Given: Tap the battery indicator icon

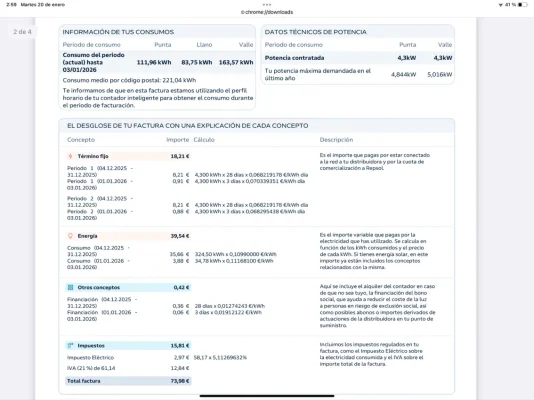Looking at the screenshot, I should point(522,5).
